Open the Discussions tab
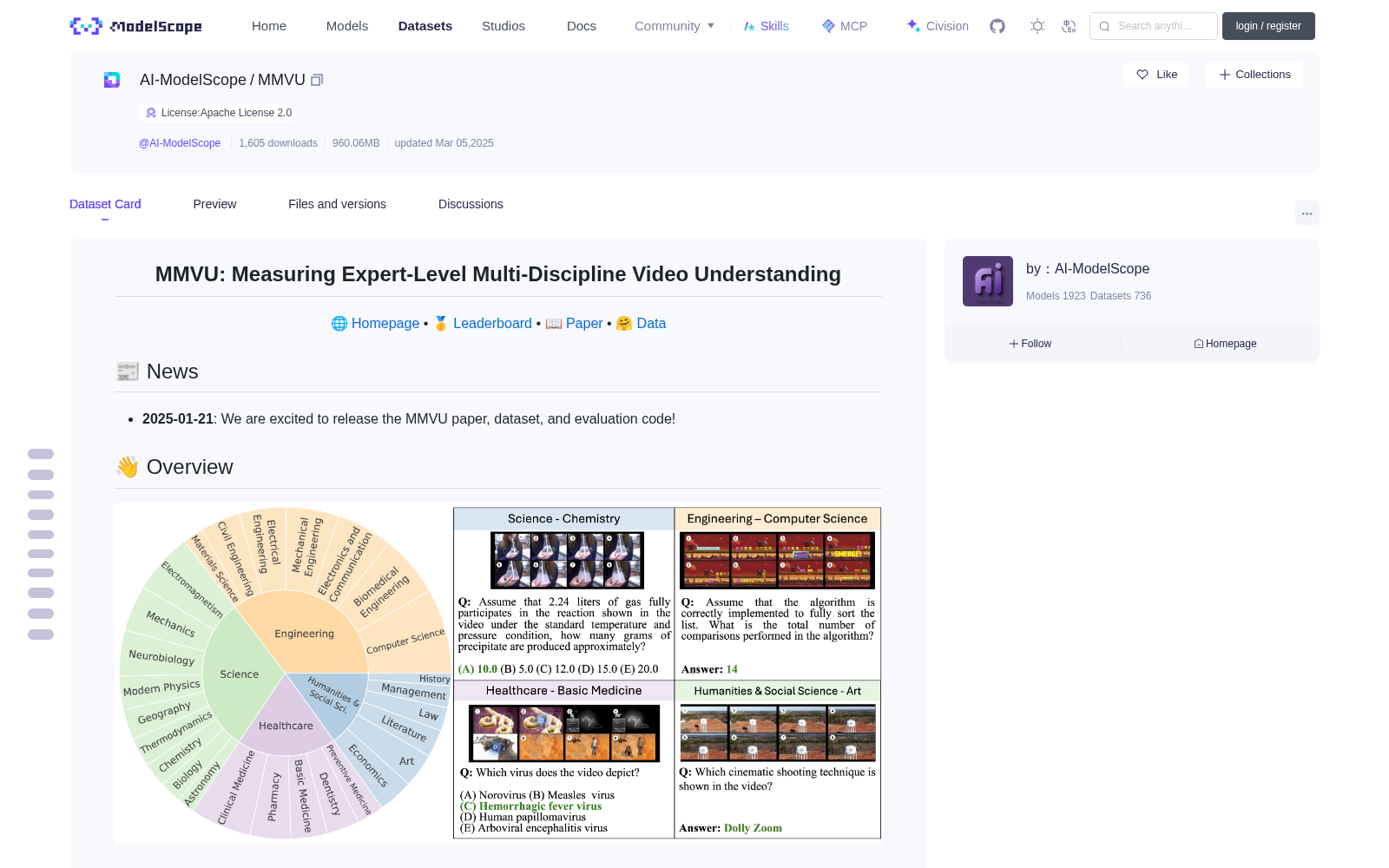 471,204
